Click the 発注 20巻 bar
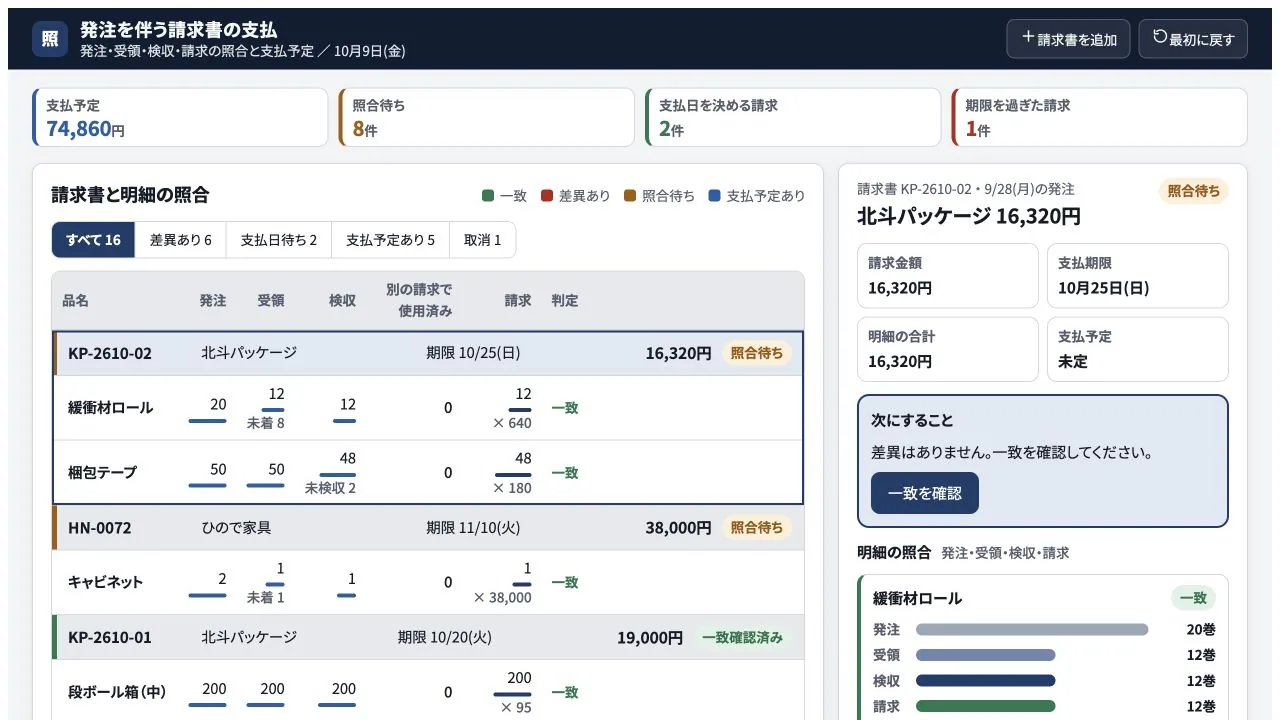The height and width of the screenshot is (720, 1280). [x=1032, y=630]
